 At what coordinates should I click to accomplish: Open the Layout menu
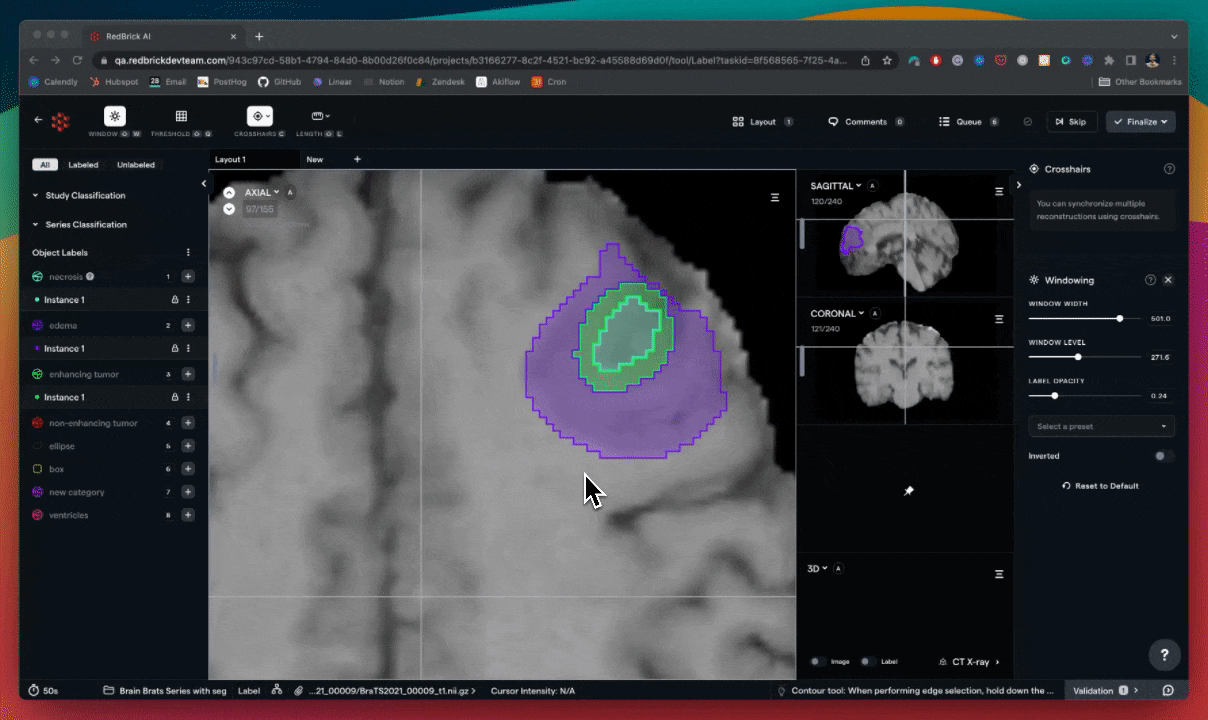coord(763,122)
